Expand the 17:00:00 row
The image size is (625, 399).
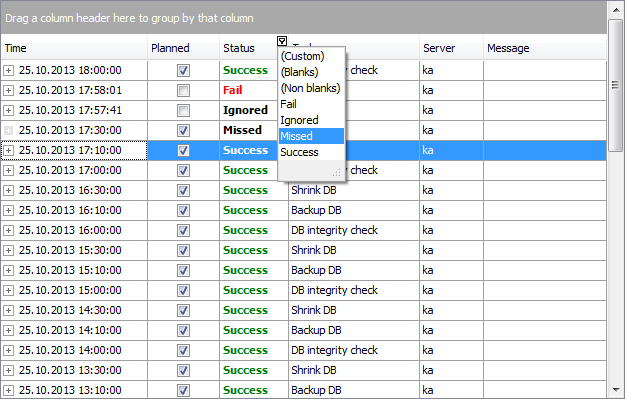tap(8, 171)
